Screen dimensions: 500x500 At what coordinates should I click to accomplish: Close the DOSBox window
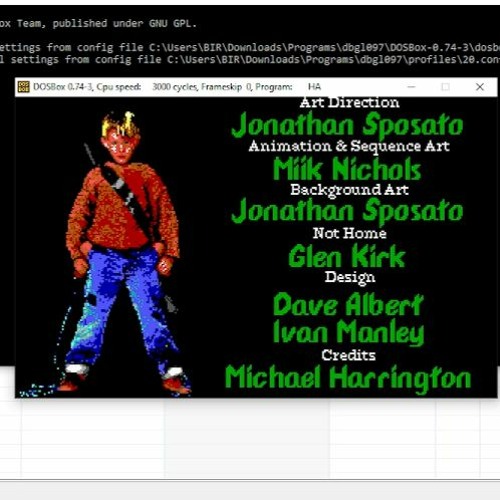tap(480, 87)
